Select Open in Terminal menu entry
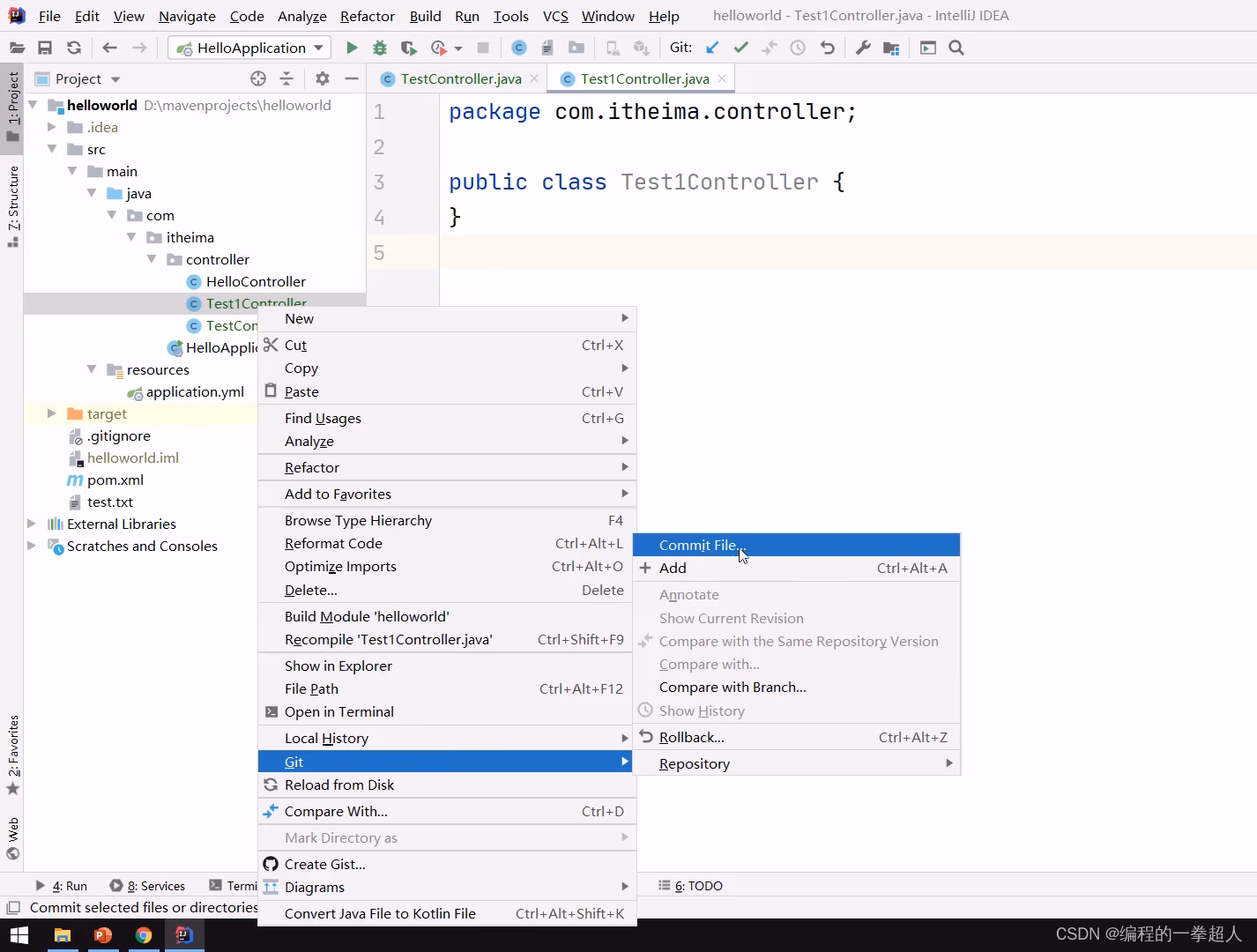This screenshot has height=952, width=1257. pyautogui.click(x=447, y=711)
